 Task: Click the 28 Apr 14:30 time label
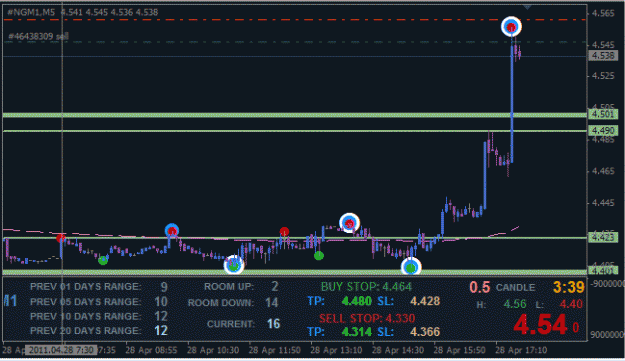pyautogui.click(x=398, y=350)
